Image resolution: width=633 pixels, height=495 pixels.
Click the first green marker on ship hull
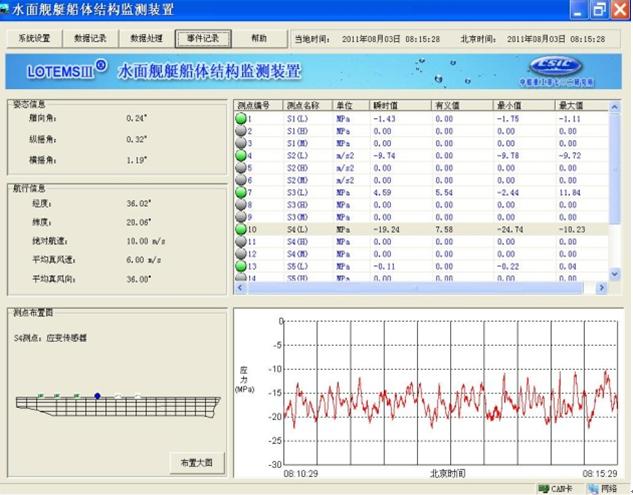(41, 396)
